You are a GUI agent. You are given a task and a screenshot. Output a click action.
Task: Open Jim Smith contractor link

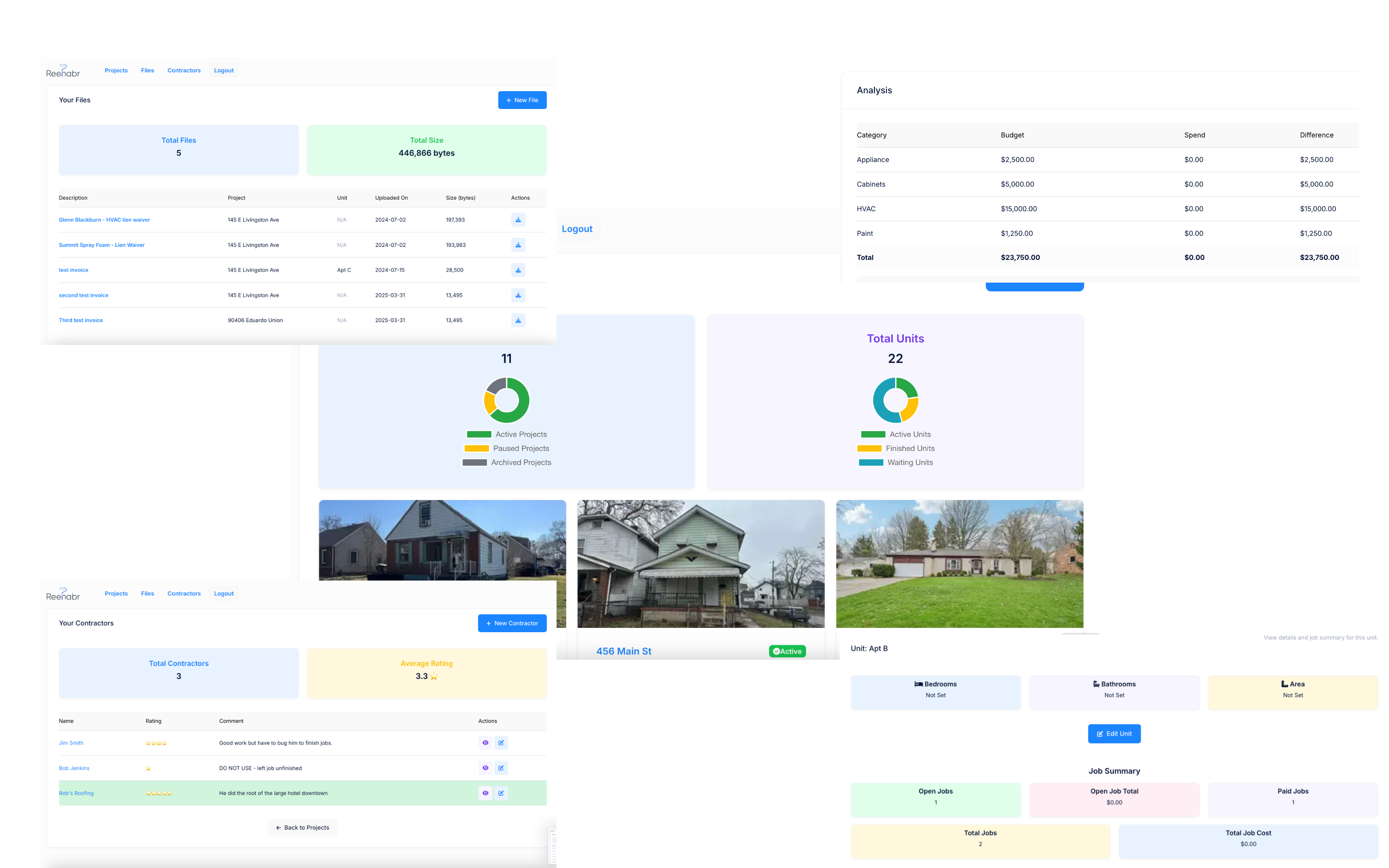71,743
